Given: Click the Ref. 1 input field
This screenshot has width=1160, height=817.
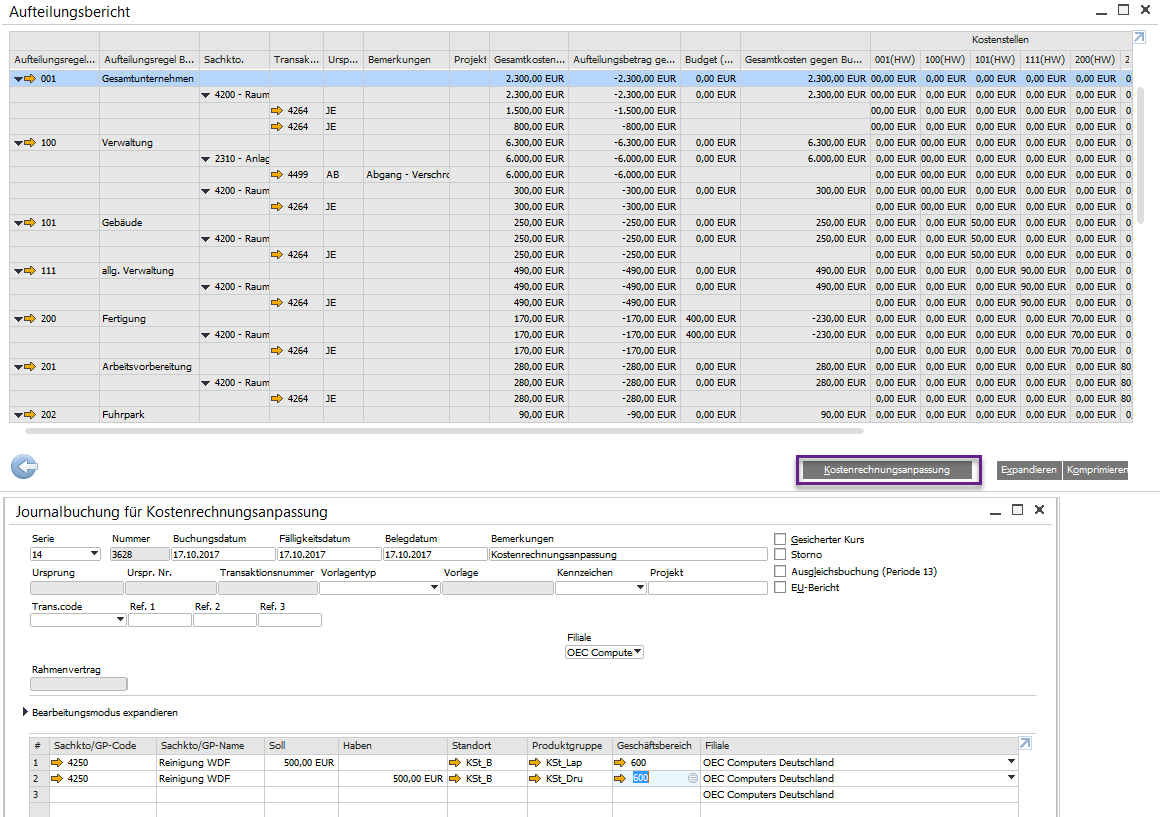Looking at the screenshot, I should coord(160,620).
